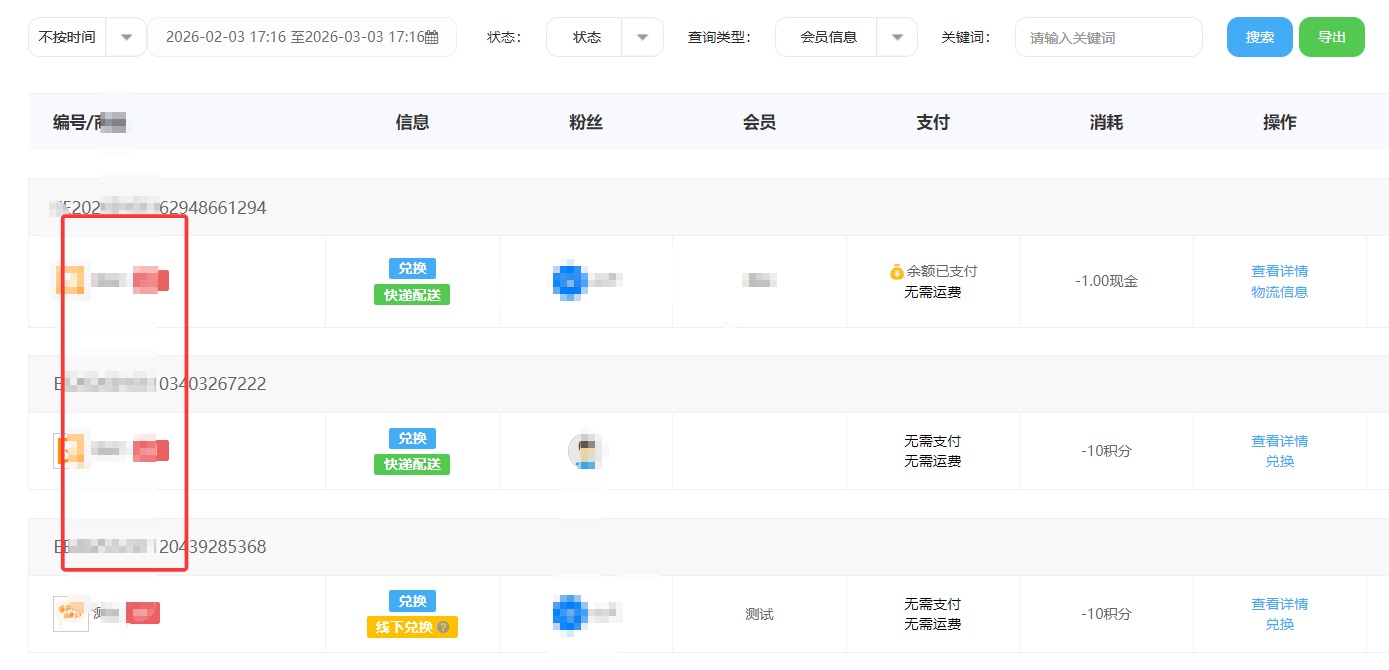Click the 物流信息 logistics link
Viewport: 1389px width, 670px height.
pyautogui.click(x=1280, y=292)
